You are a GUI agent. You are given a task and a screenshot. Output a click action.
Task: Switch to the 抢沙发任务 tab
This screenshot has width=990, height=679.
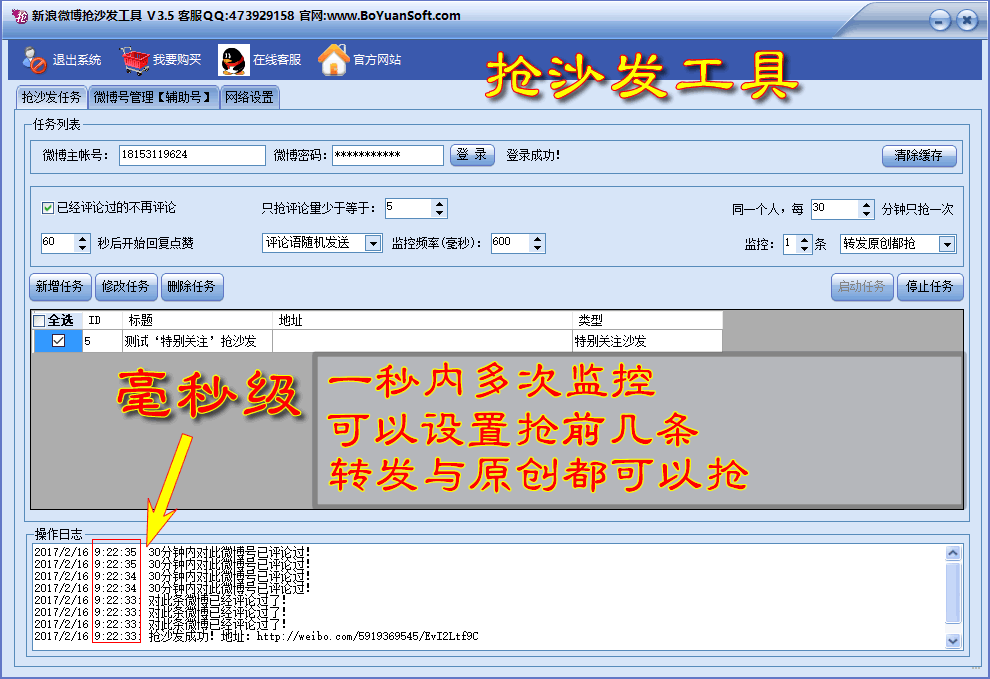(51, 97)
